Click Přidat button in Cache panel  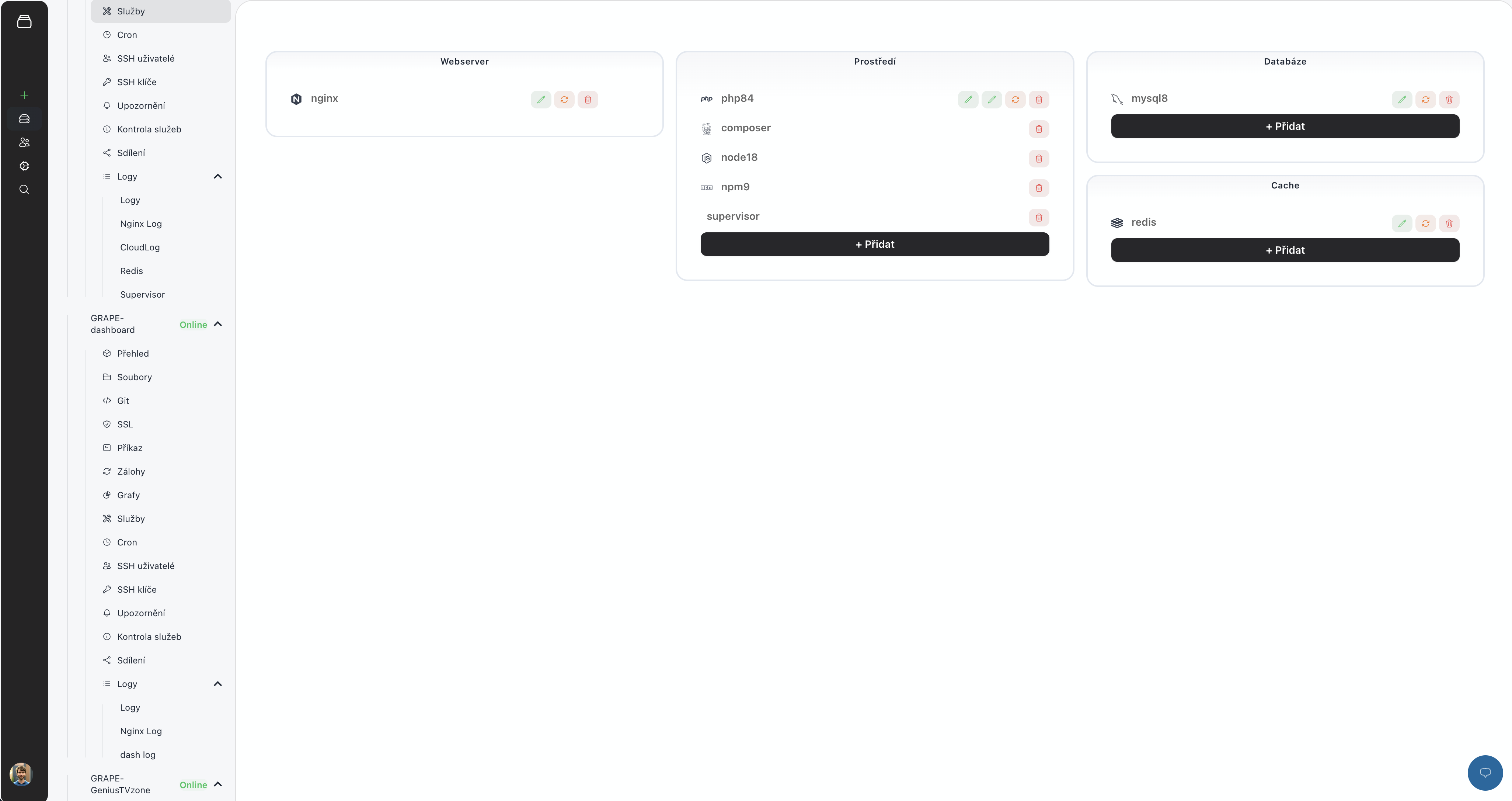coord(1284,250)
